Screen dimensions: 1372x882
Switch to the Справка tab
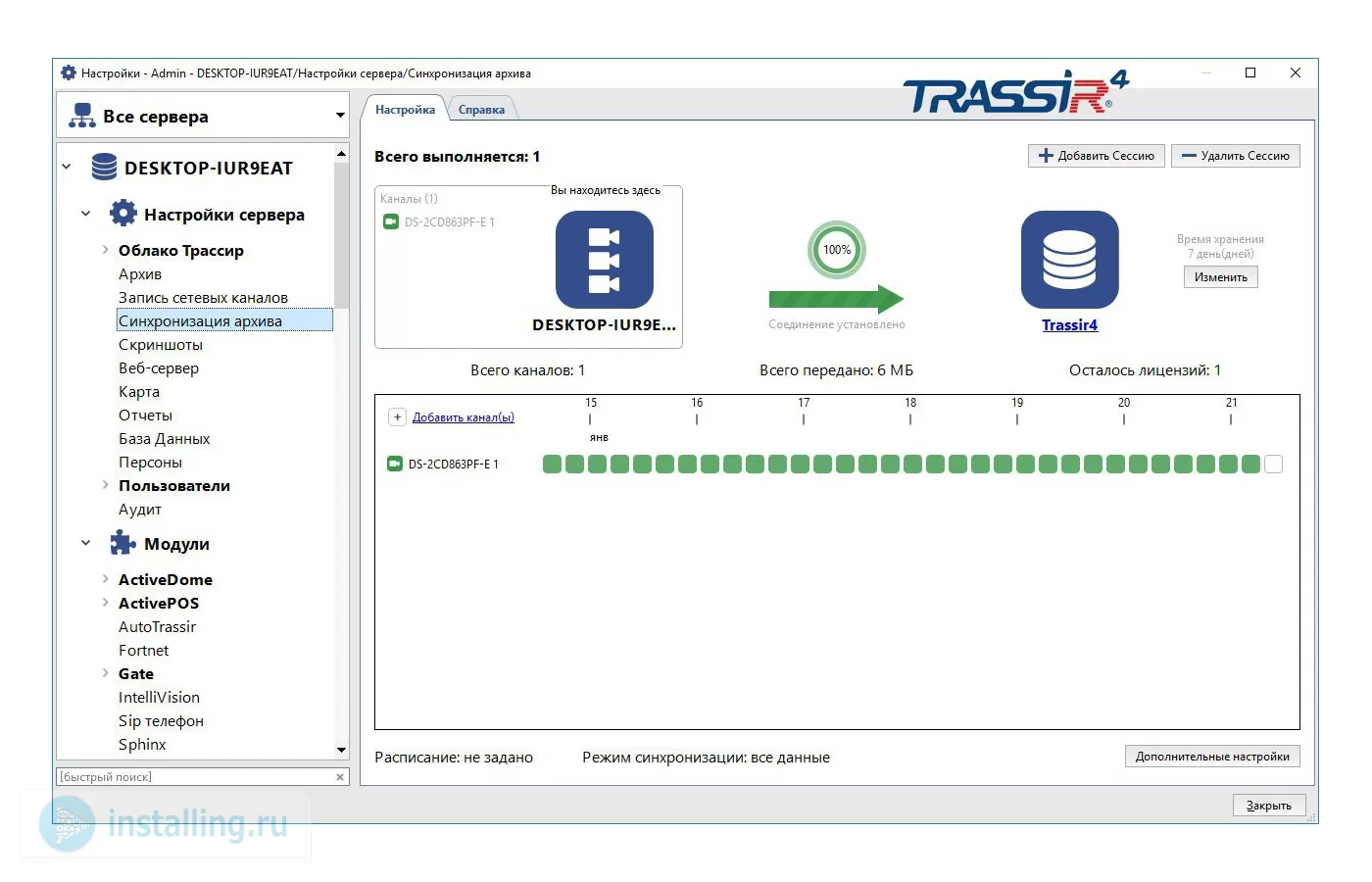point(481,110)
